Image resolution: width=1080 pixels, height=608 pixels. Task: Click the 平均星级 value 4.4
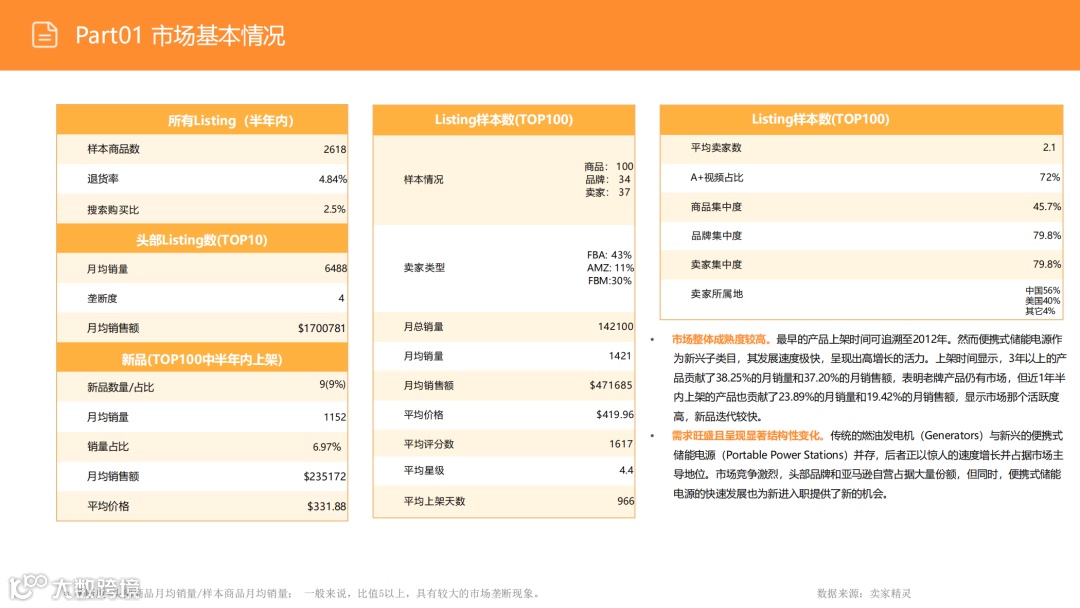pos(626,470)
